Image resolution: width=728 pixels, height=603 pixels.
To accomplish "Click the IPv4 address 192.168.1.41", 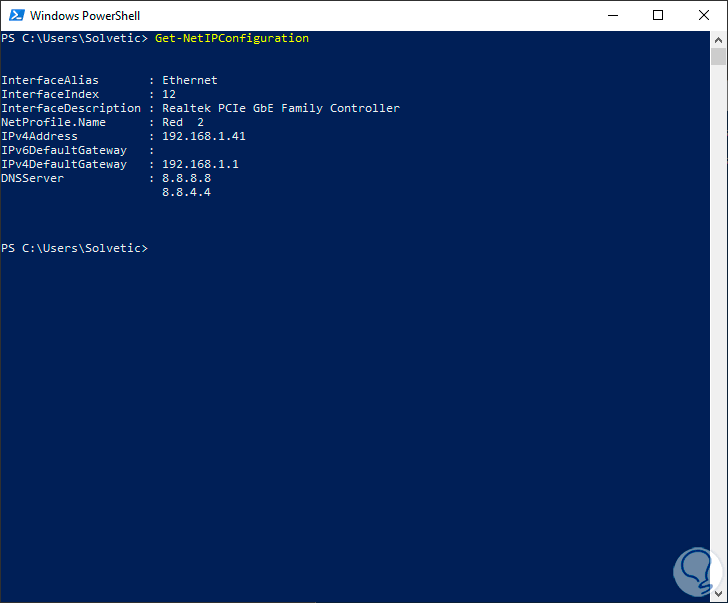I will point(204,136).
